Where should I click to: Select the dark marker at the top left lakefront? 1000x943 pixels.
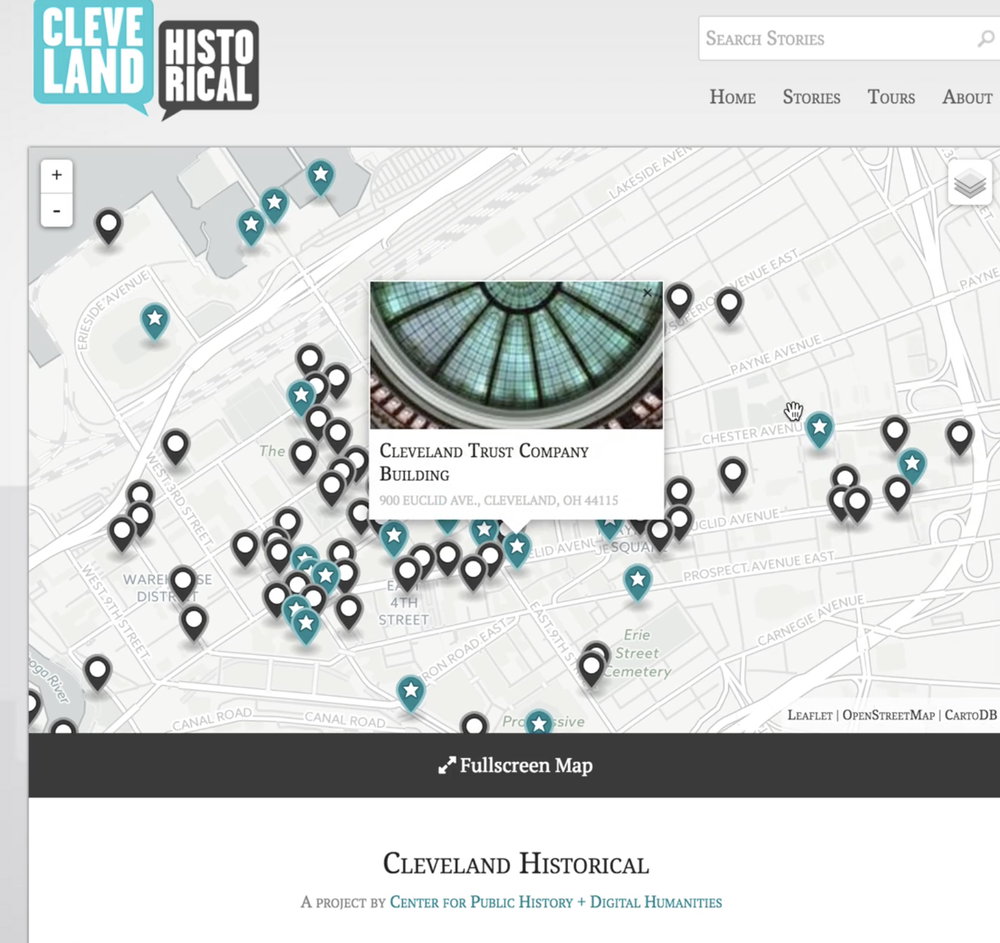[x=108, y=226]
